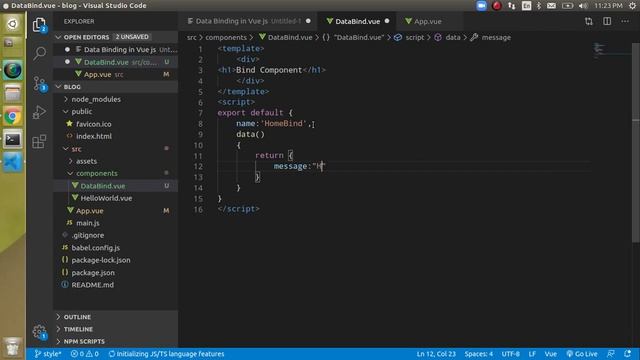
Task: Click the data breadcrumb item
Action: [453, 38]
